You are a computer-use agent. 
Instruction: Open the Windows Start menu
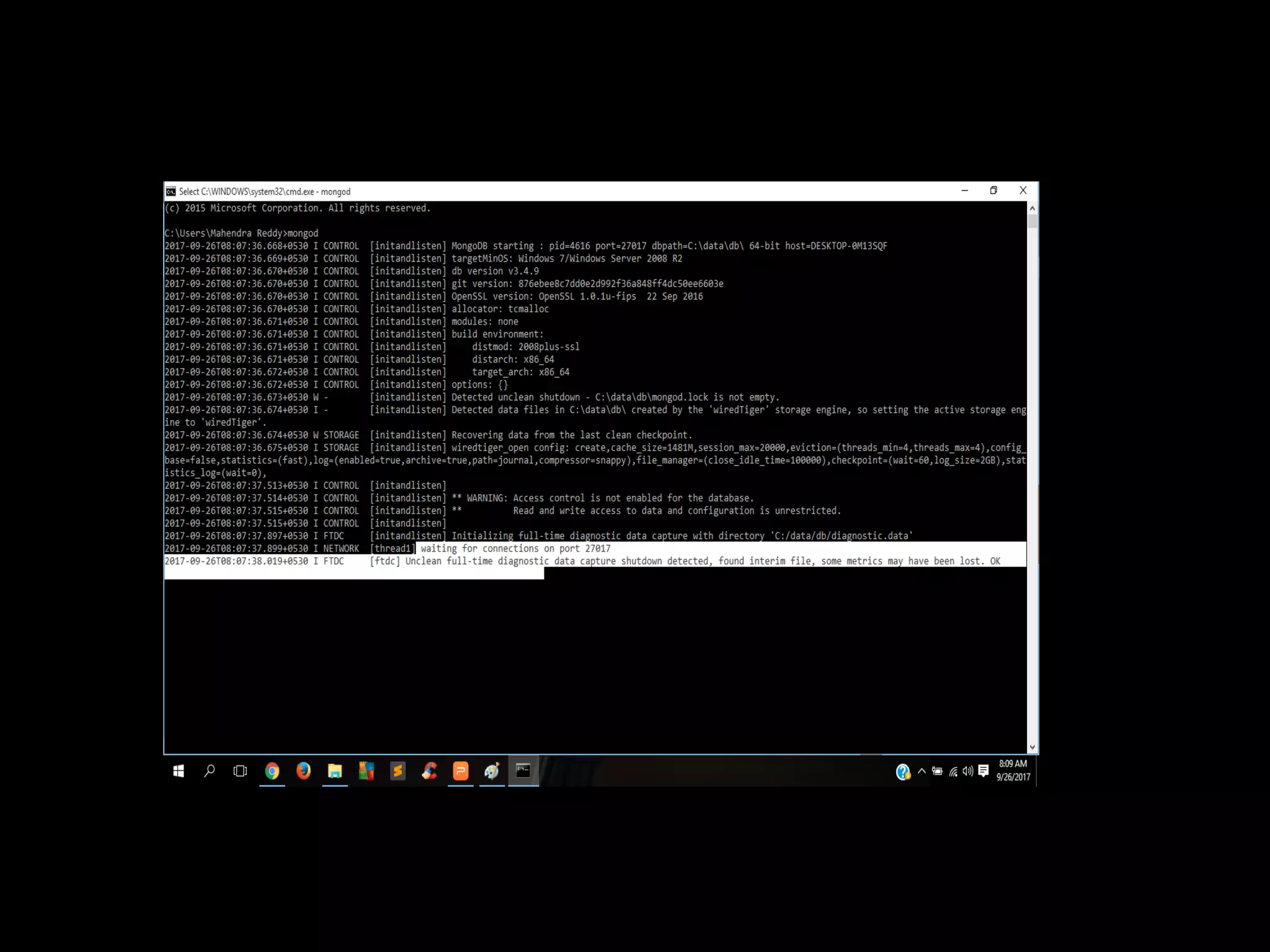179,771
